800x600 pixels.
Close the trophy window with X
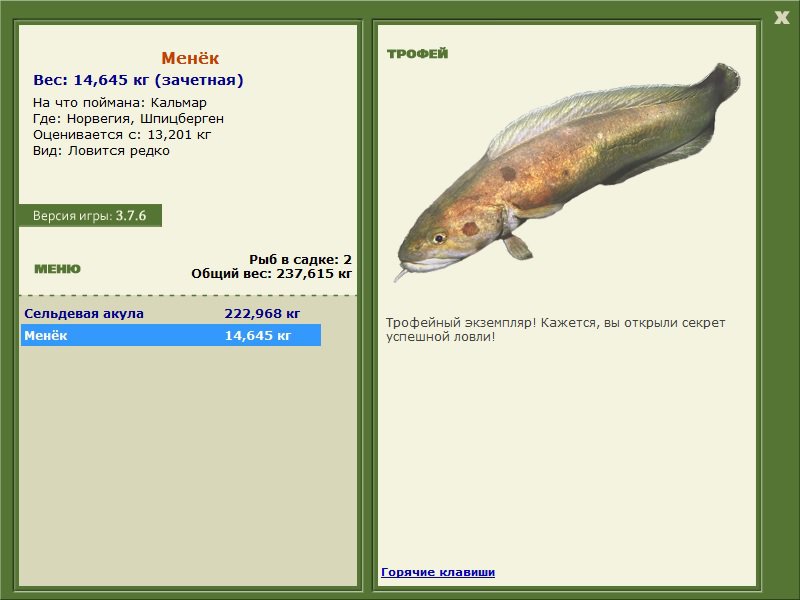pyautogui.click(x=782, y=18)
